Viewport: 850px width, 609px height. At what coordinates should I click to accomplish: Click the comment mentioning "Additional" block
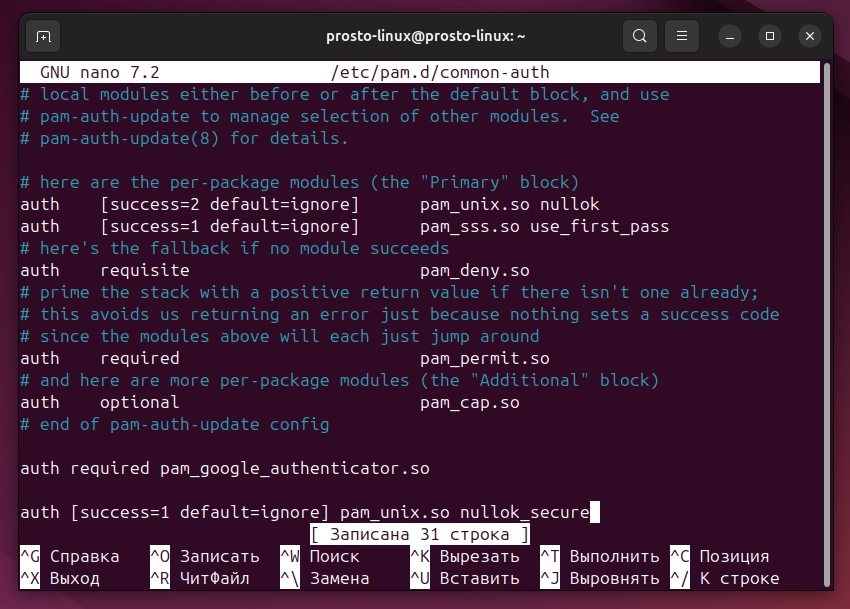pos(340,381)
